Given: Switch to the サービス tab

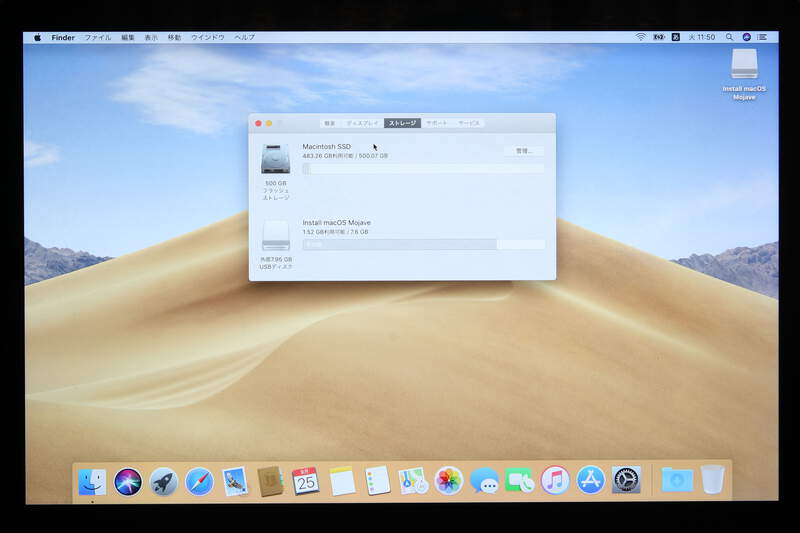Looking at the screenshot, I should click(x=468, y=123).
